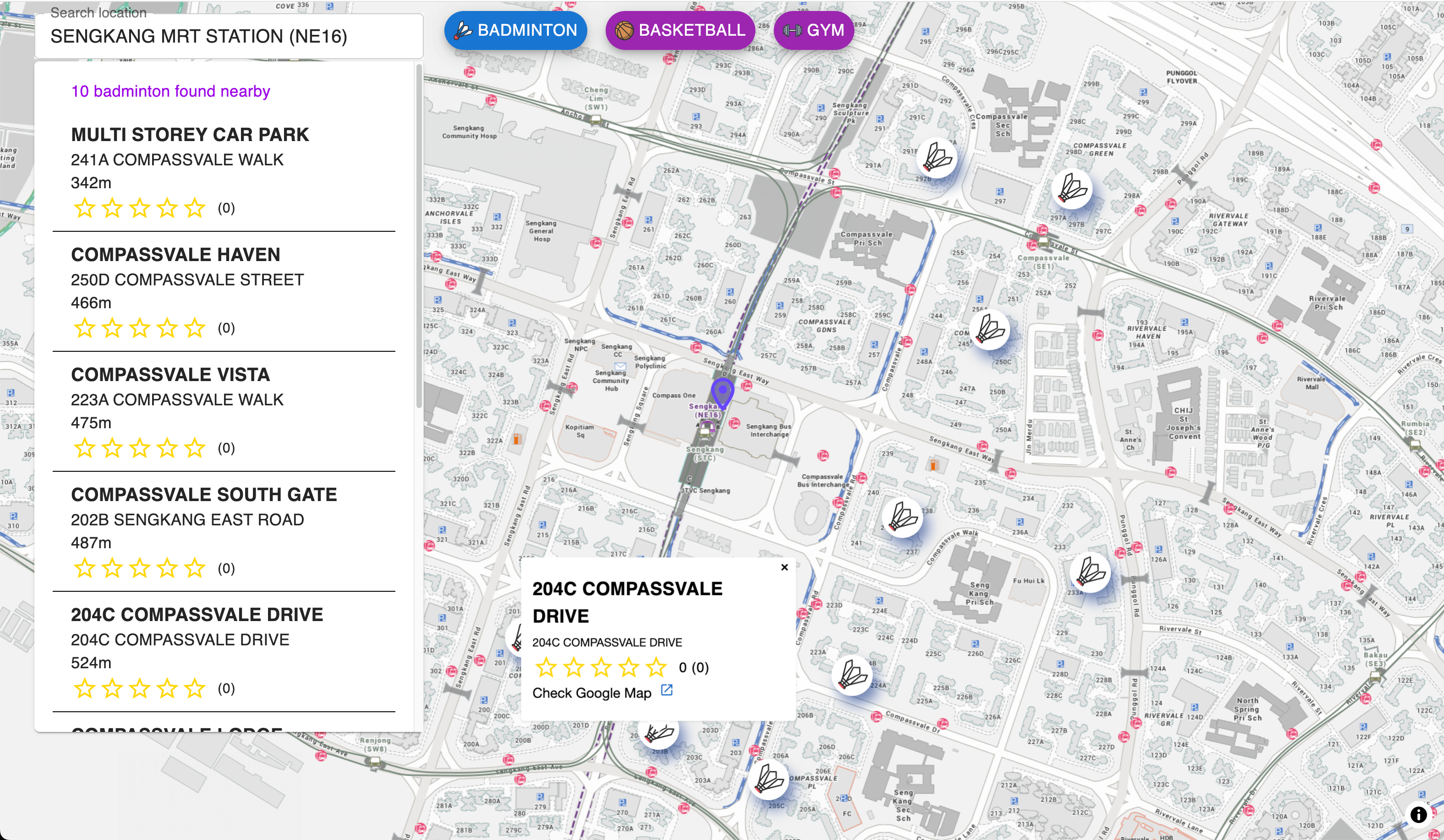
Task: Click shuttlecock marker near block 224A
Action: (x=852, y=675)
